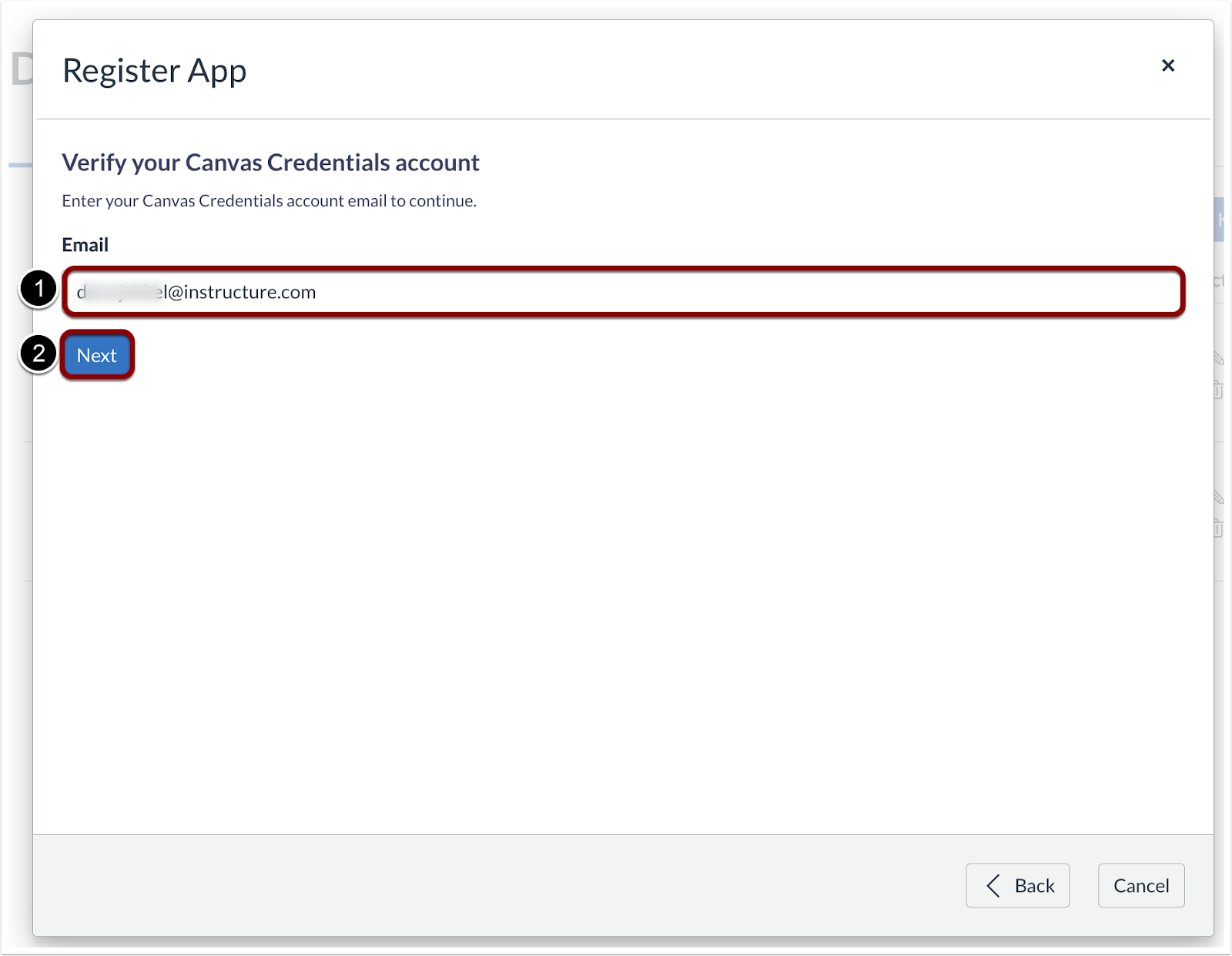Select the lower pencil edit icon behind dialog
The image size is (1232, 956).
coord(1219,496)
